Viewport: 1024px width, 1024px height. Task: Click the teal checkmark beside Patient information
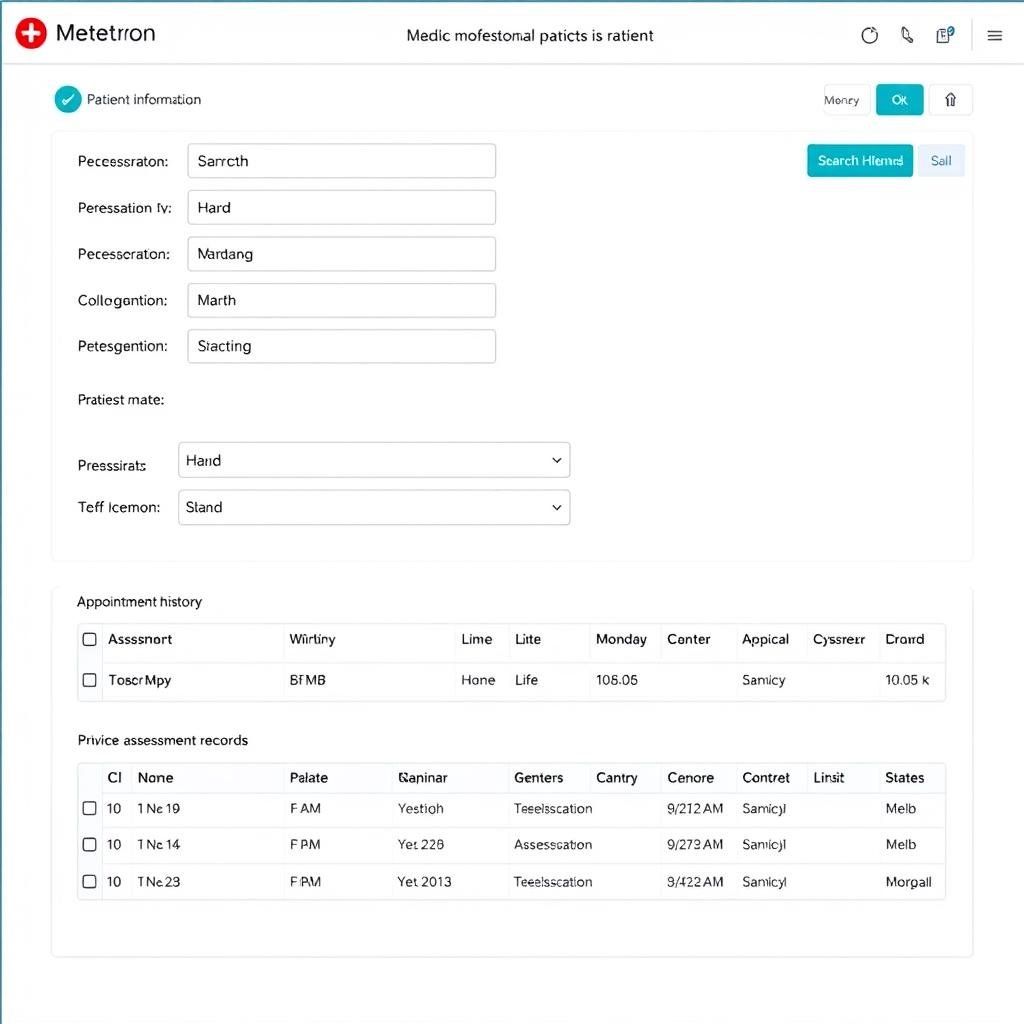coord(67,99)
